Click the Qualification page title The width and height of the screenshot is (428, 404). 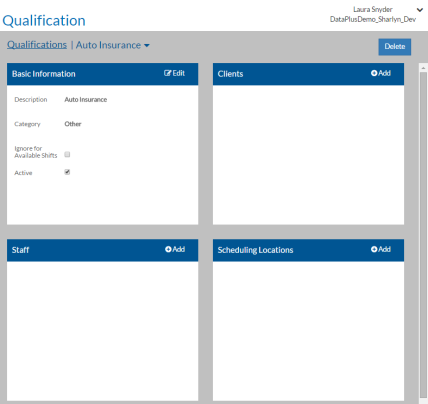[44, 21]
